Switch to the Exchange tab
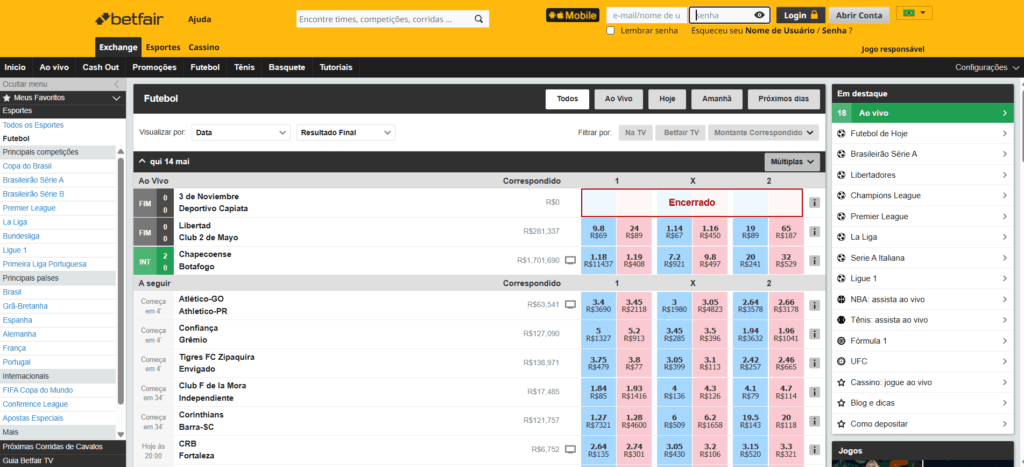Viewport: 1024px width, 467px height. 118,47
